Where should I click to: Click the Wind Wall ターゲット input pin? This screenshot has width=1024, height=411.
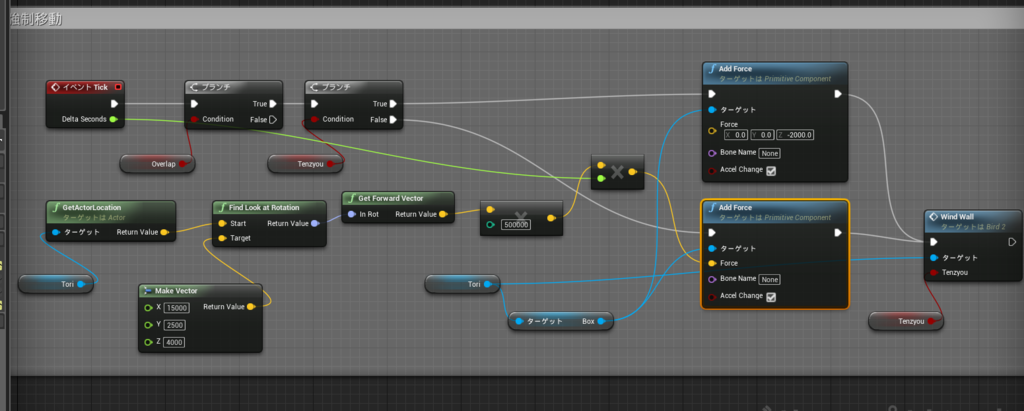click(934, 257)
